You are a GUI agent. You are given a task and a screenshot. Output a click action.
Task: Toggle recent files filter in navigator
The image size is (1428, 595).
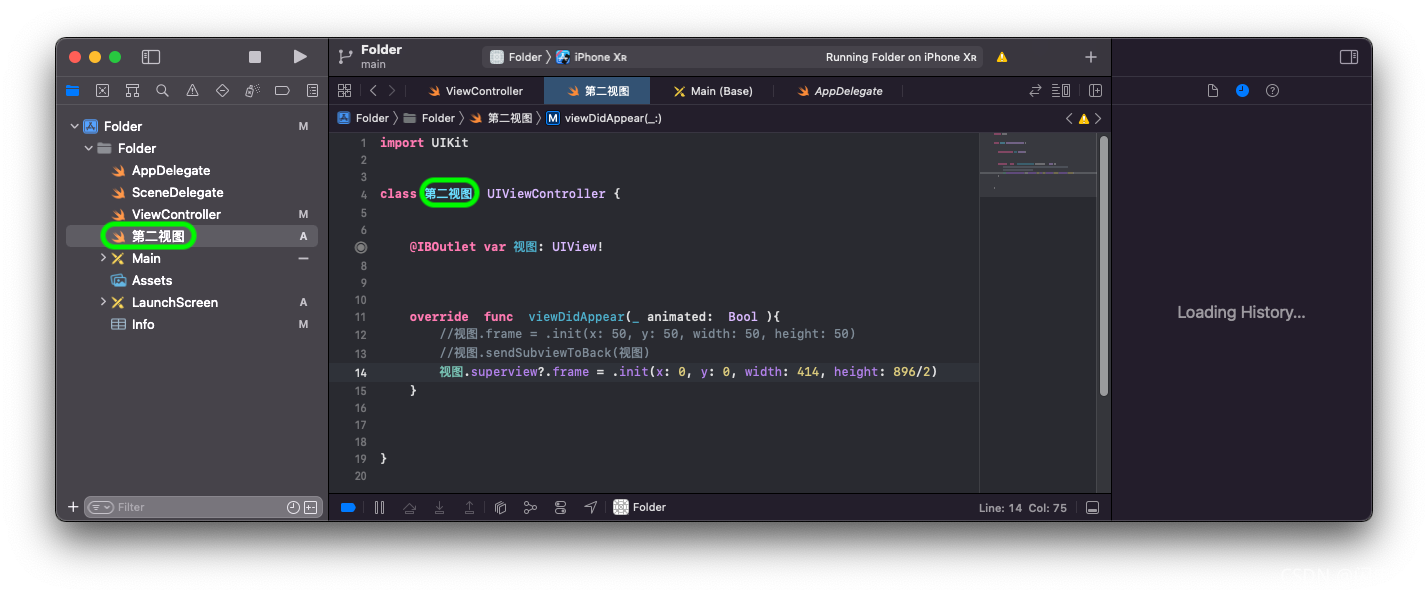point(293,508)
